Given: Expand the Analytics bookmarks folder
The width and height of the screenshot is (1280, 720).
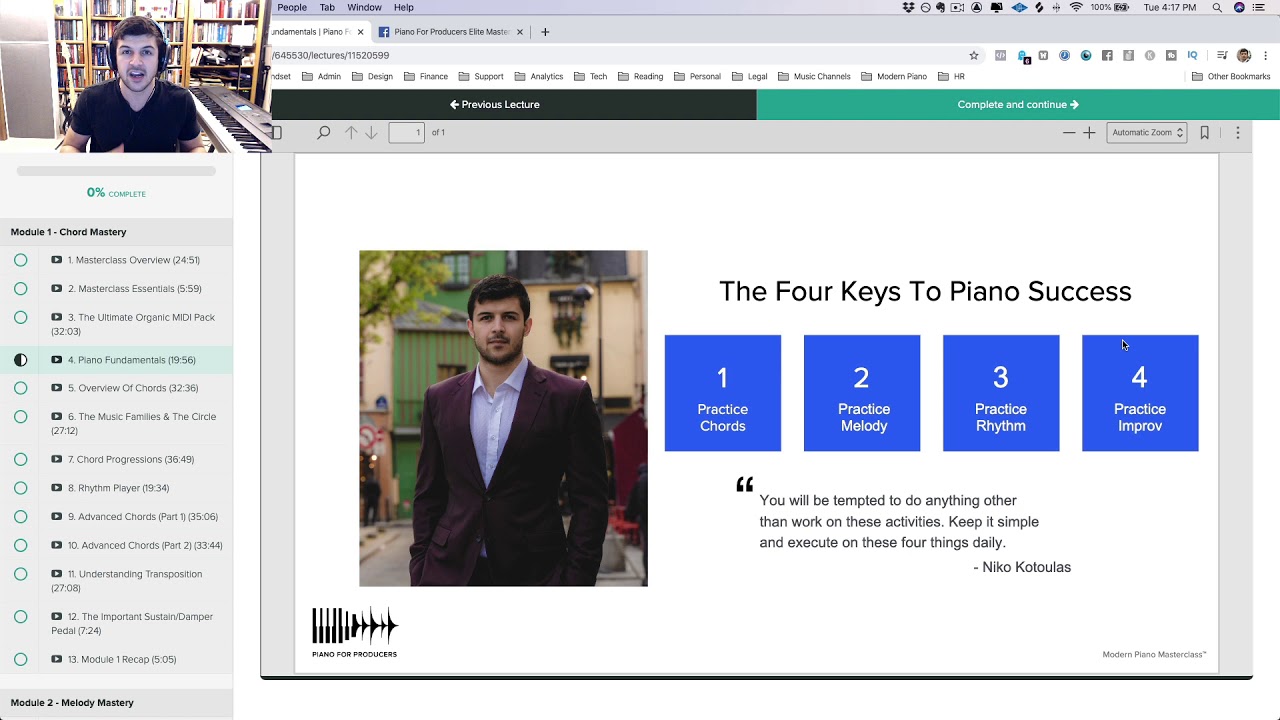Looking at the screenshot, I should 539,76.
